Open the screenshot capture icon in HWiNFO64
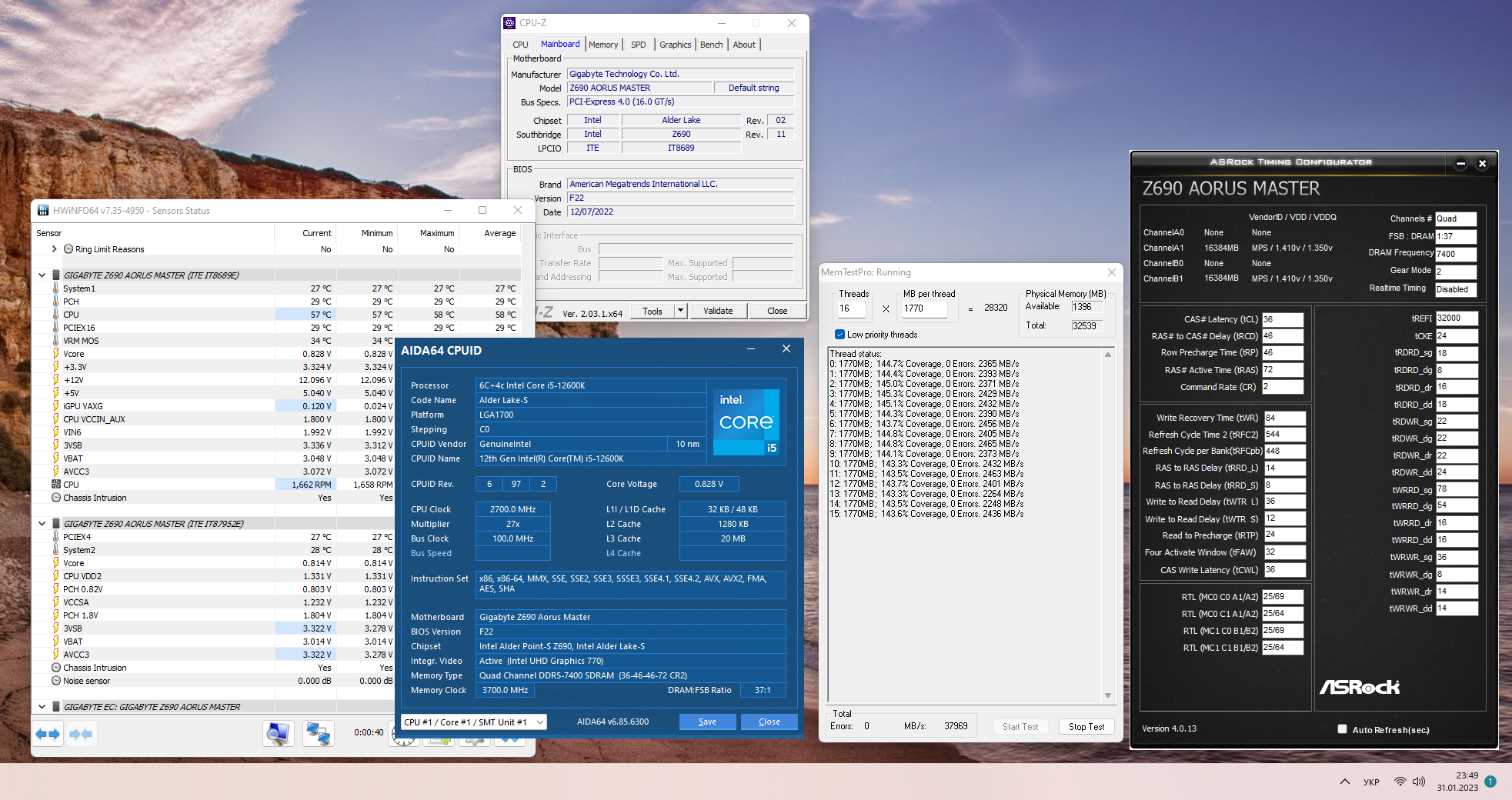The height and width of the screenshot is (800, 1512). point(278,735)
